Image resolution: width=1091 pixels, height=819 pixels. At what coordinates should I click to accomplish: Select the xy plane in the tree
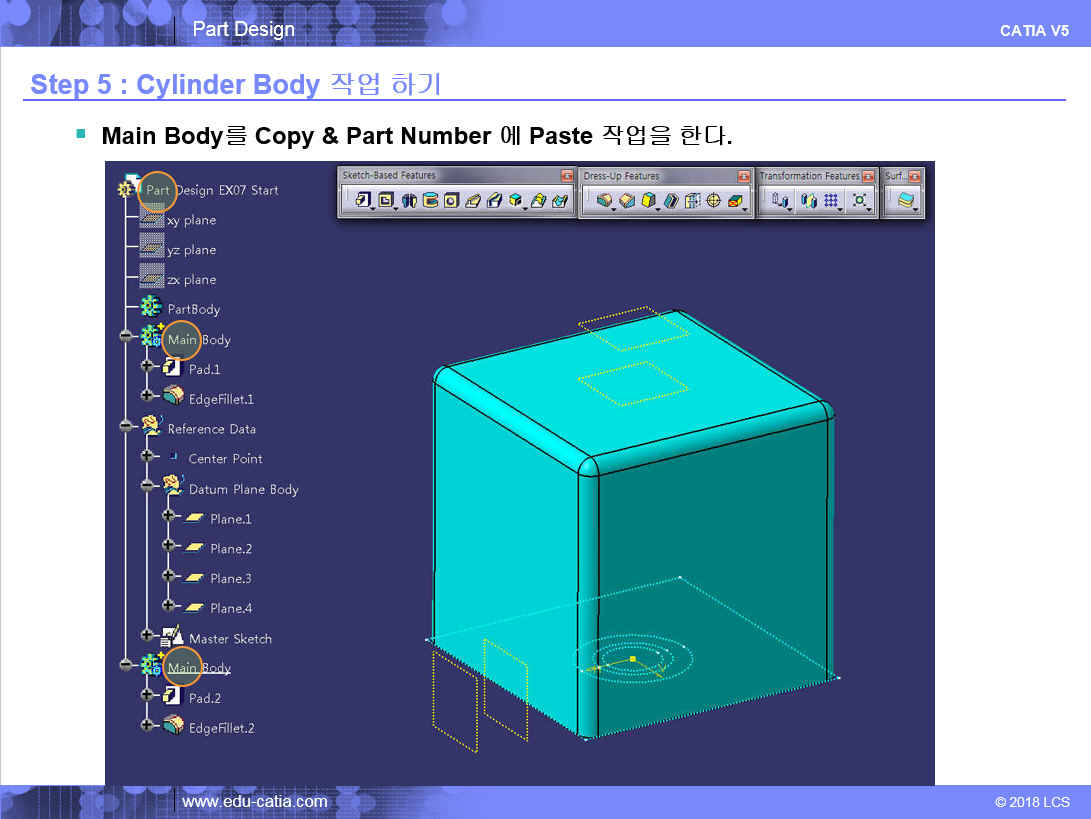tap(191, 220)
